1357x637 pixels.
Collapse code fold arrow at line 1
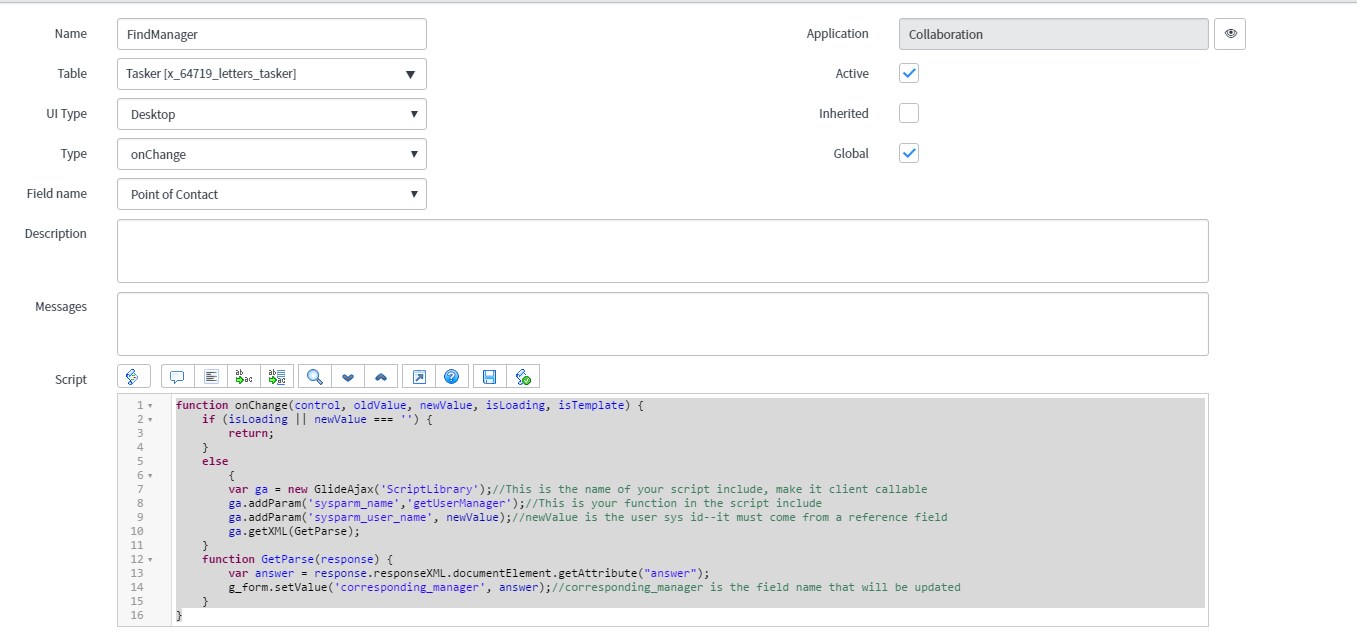pos(150,405)
